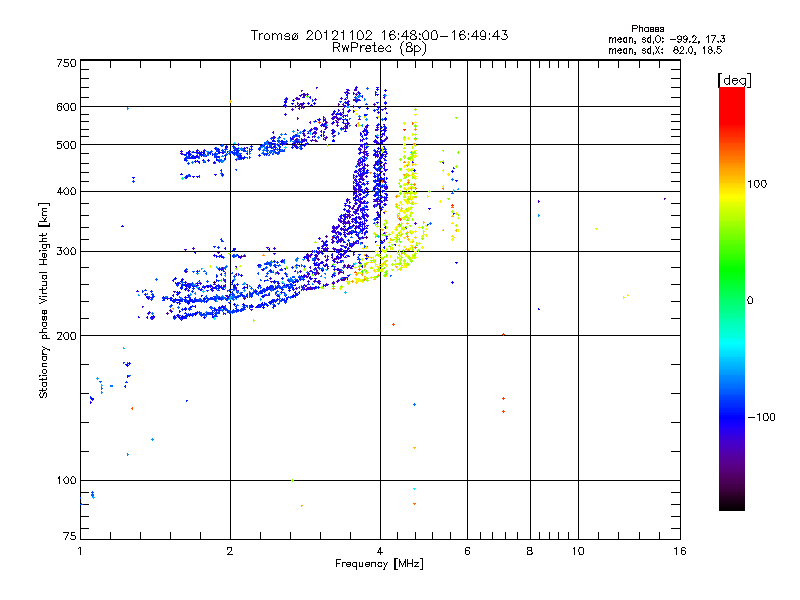Click the plot title 'Tromsø 20121102 16:48:00-16:49:43'
This screenshot has height=600, width=800.
[379, 35]
